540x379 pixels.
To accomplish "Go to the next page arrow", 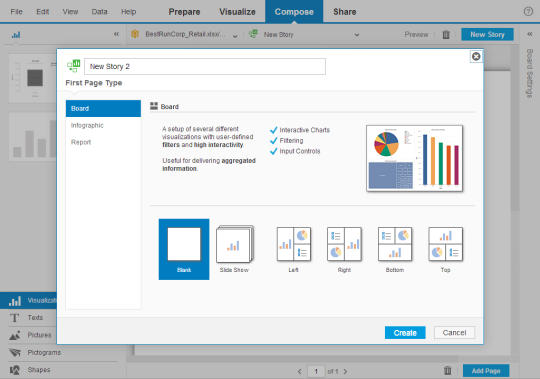I will pos(345,371).
